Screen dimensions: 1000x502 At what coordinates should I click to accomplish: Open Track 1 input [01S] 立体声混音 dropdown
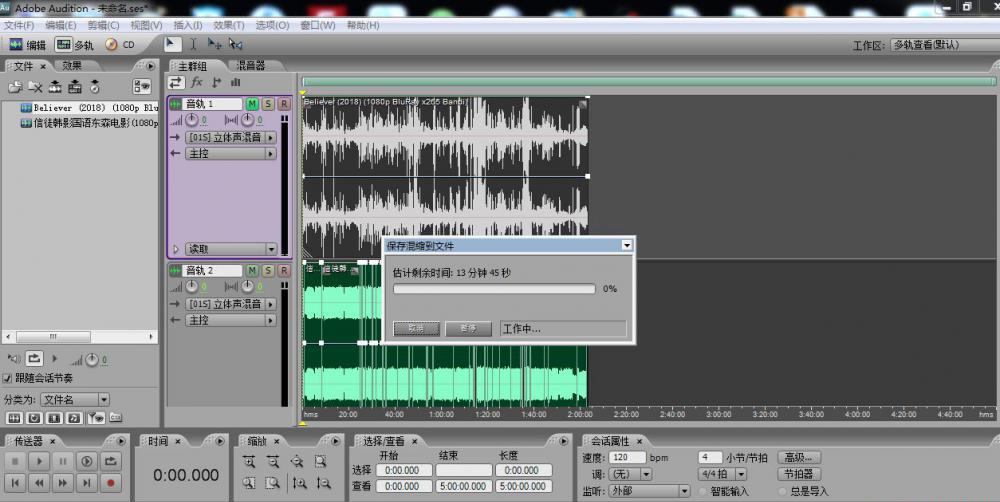[231, 137]
